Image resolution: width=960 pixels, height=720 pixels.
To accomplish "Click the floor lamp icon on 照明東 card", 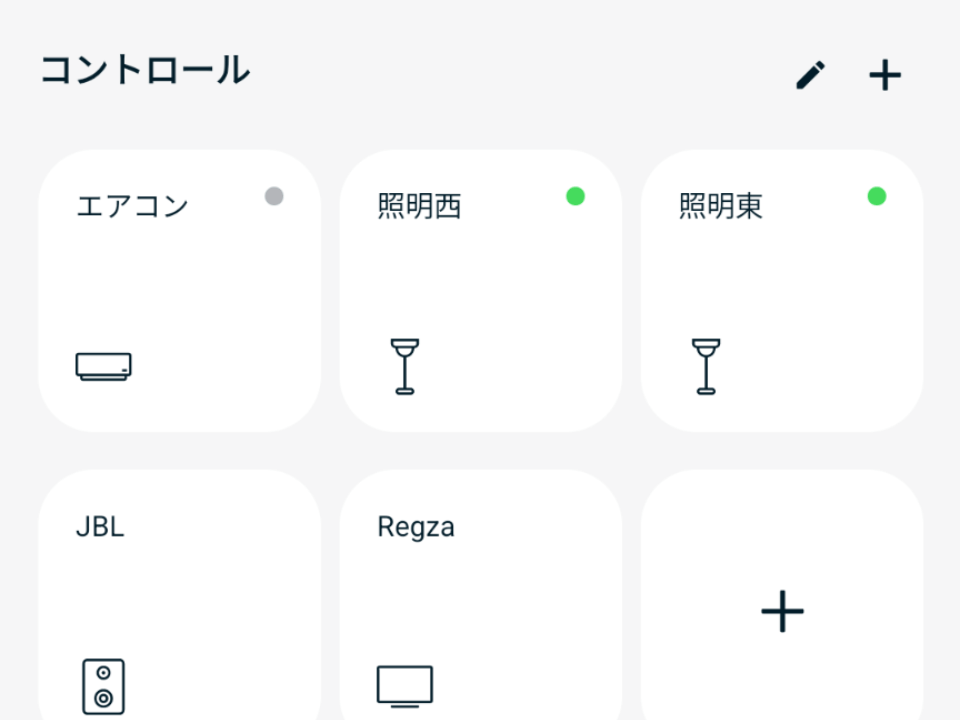I will (706, 363).
